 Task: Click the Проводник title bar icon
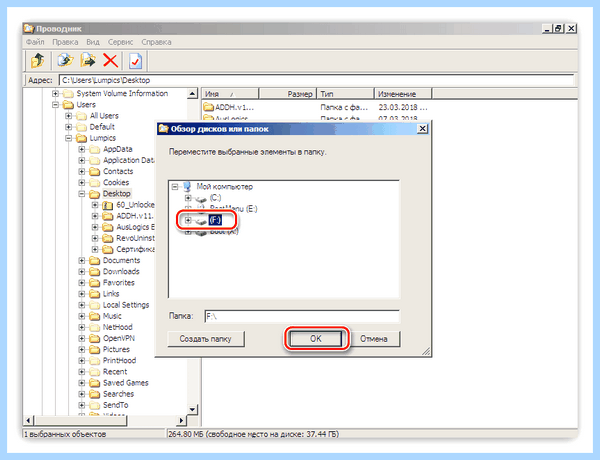pyautogui.click(x=29, y=29)
